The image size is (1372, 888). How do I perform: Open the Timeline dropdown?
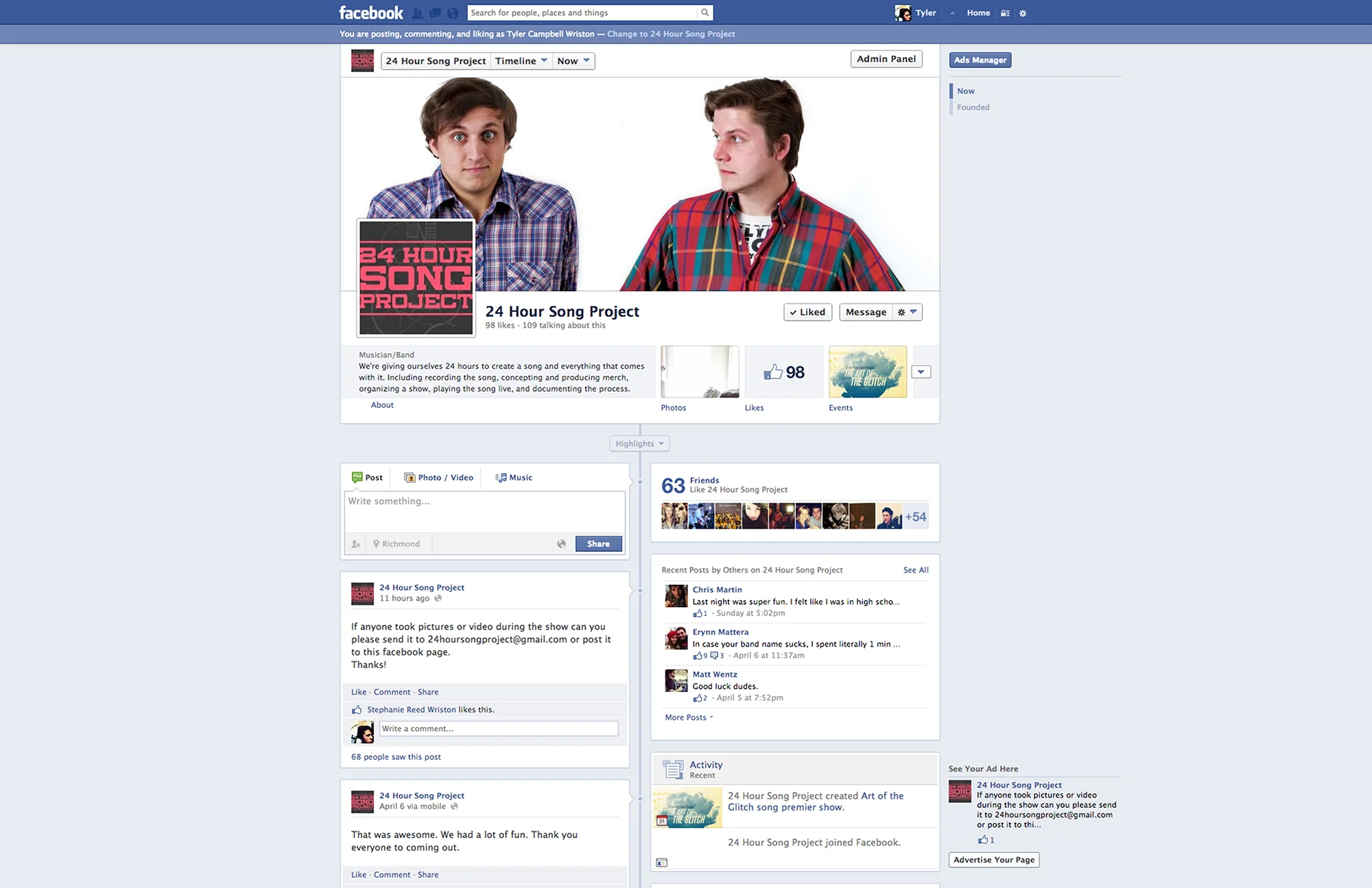[521, 61]
